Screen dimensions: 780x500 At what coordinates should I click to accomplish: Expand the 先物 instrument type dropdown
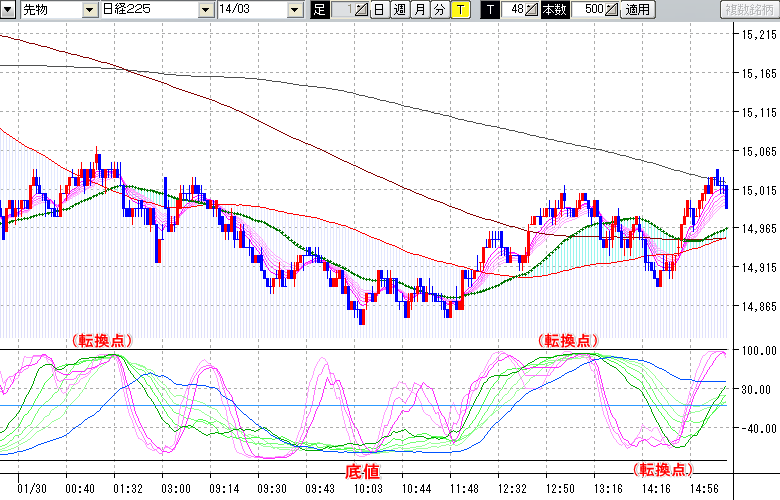tap(90, 10)
